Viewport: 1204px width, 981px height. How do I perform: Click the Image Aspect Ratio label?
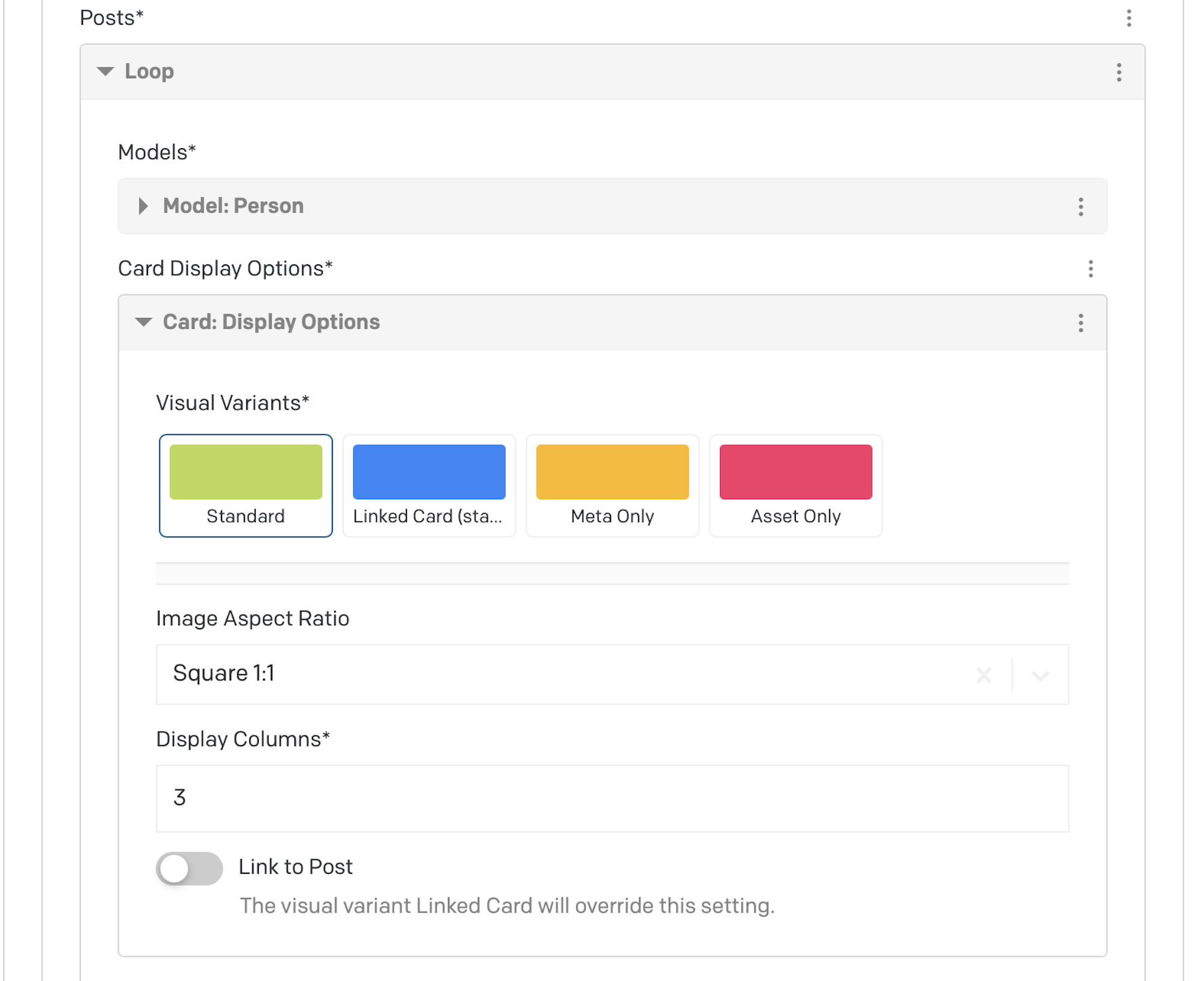(x=252, y=618)
